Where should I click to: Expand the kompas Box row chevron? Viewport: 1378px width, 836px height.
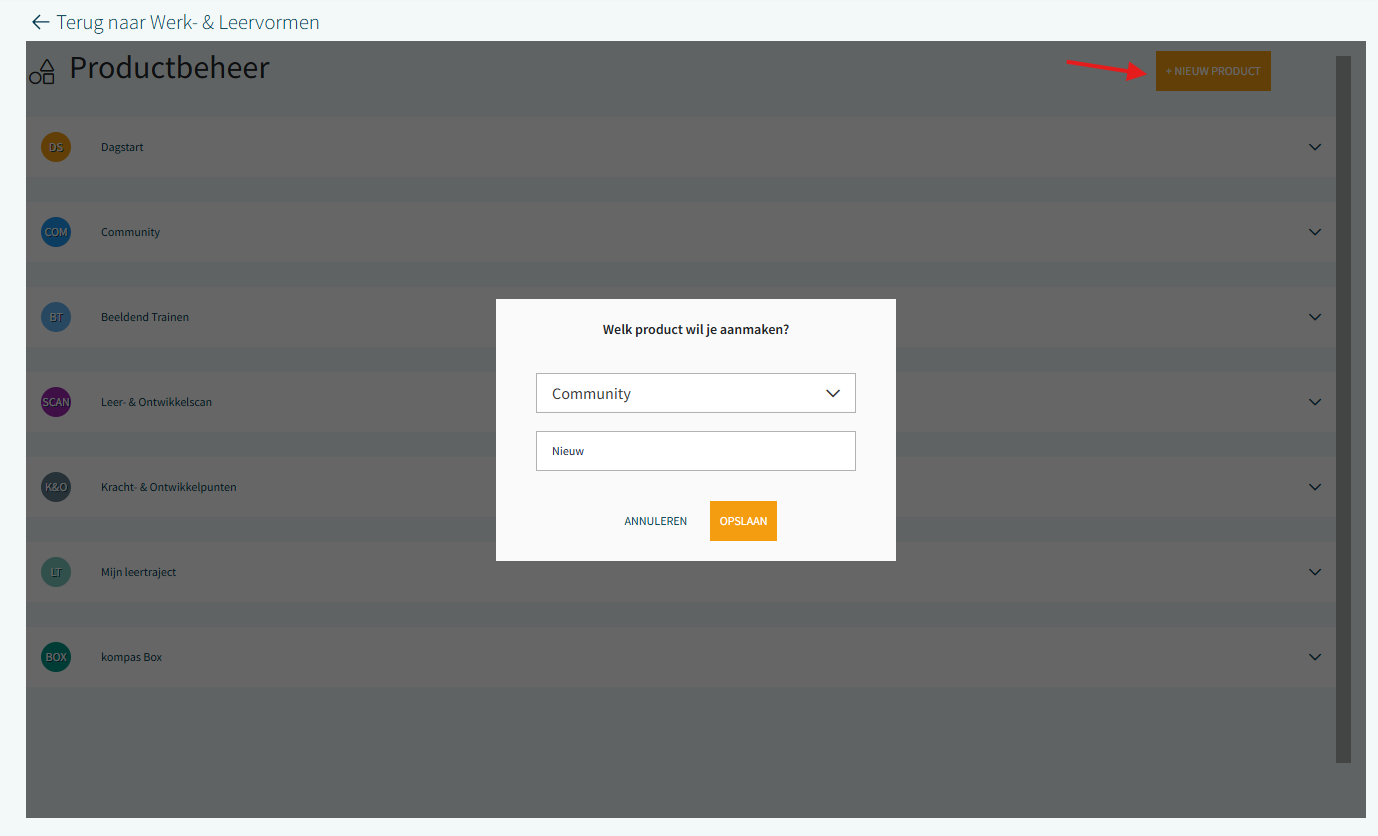click(x=1315, y=657)
